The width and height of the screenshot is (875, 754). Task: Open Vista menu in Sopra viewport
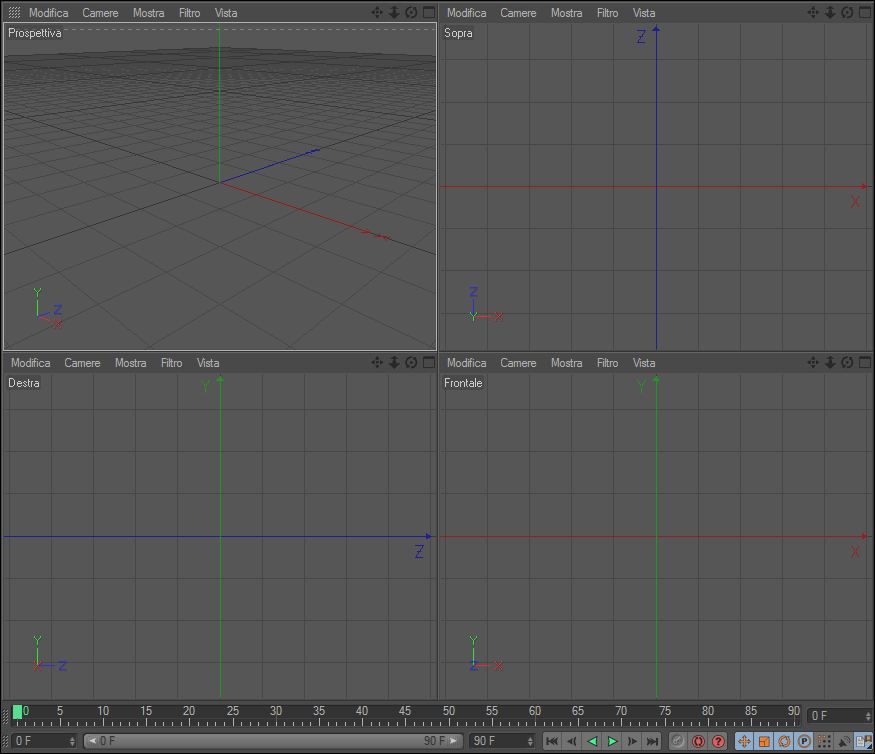click(643, 12)
